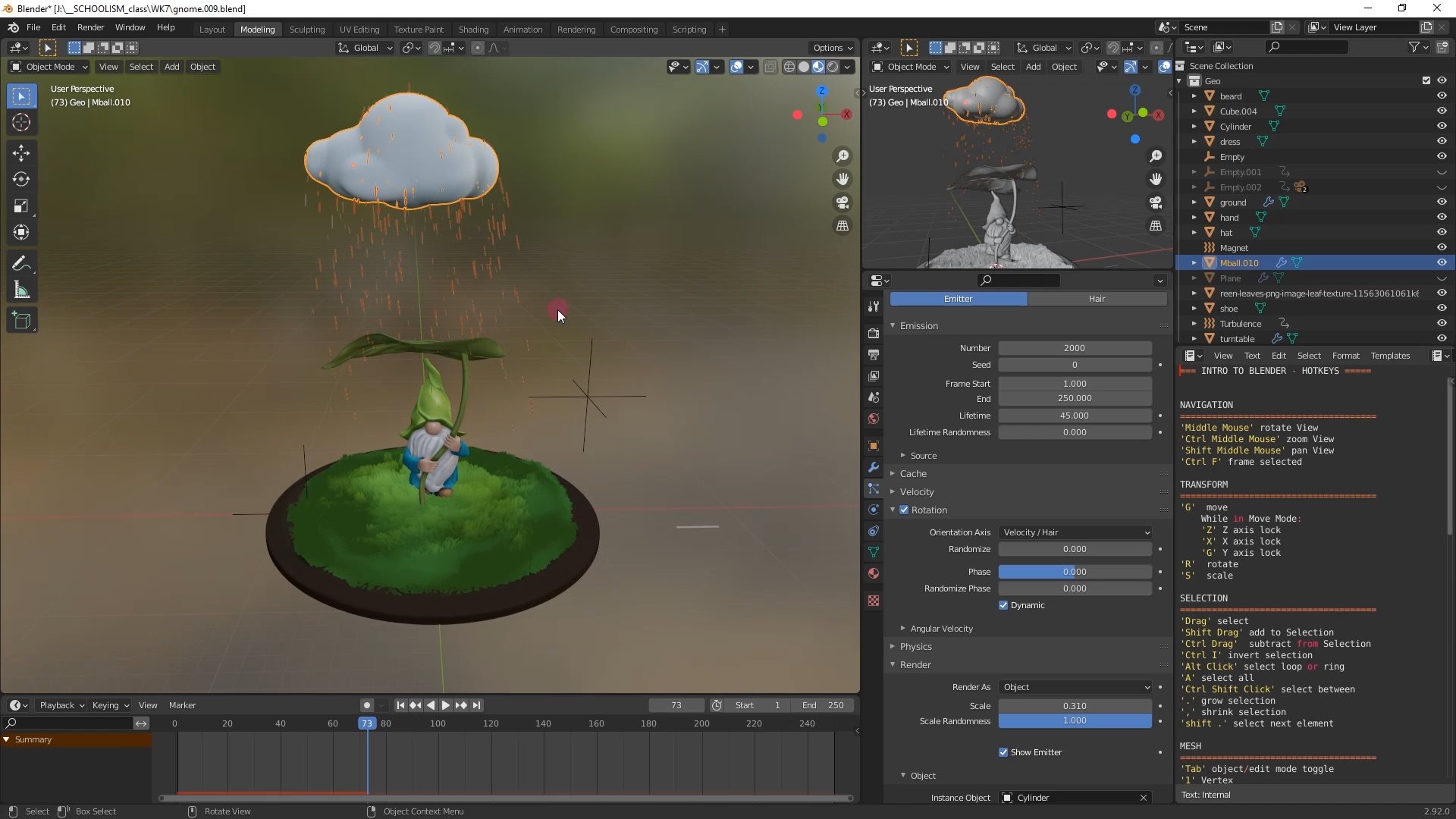Screen dimensions: 1456x819
Task: Uncheck the Dynamic rotation checkbox
Action: [x=1003, y=605]
